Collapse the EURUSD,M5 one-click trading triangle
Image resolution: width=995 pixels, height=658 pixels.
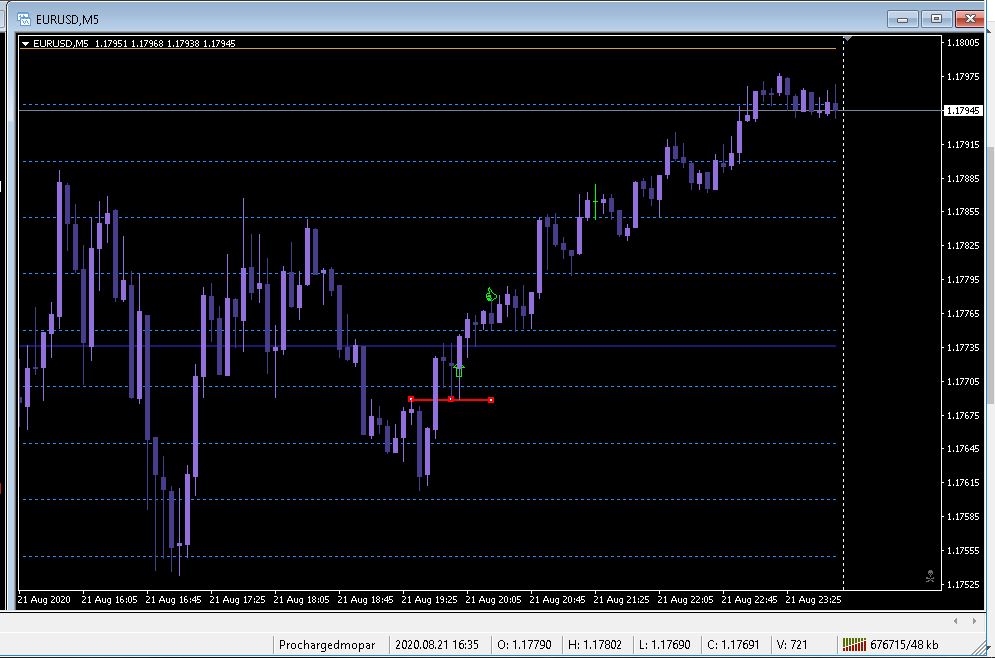click(25, 44)
